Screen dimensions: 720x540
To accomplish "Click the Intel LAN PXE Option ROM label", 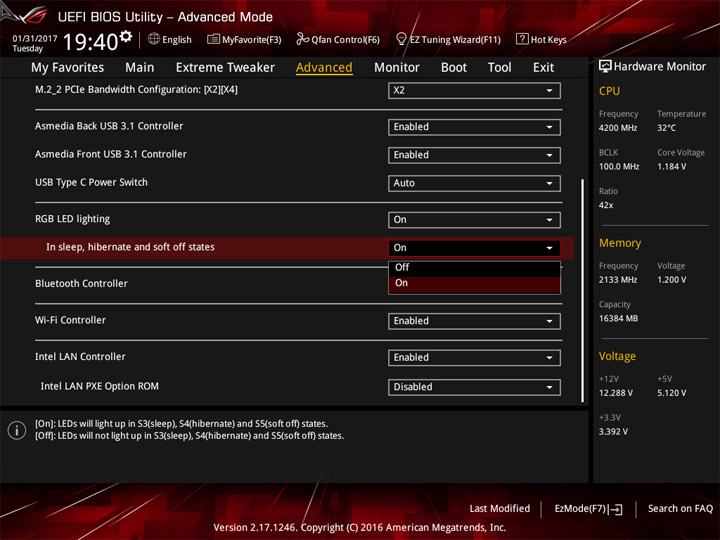I will (x=100, y=386).
